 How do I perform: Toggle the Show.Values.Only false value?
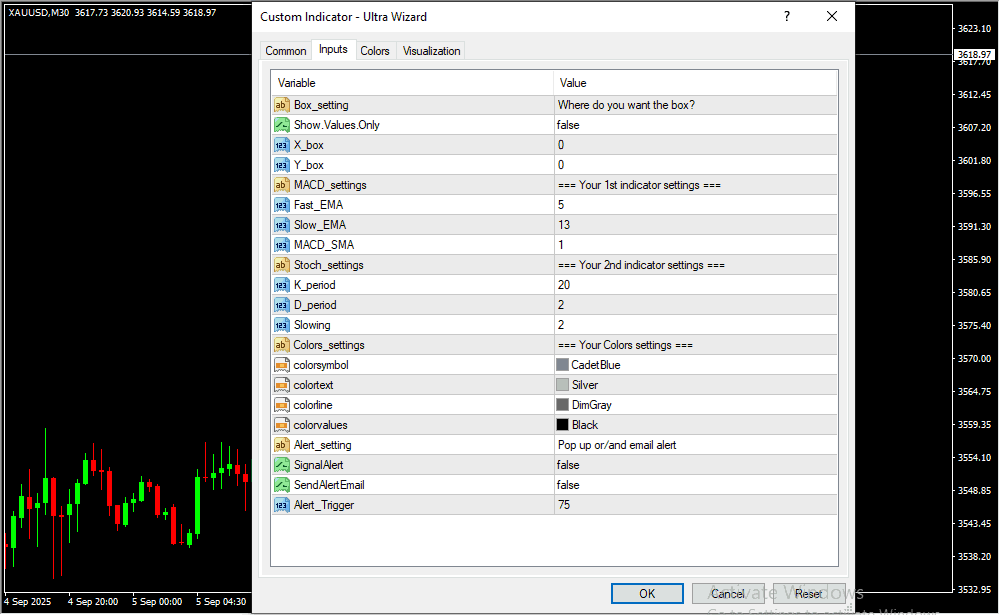695,125
